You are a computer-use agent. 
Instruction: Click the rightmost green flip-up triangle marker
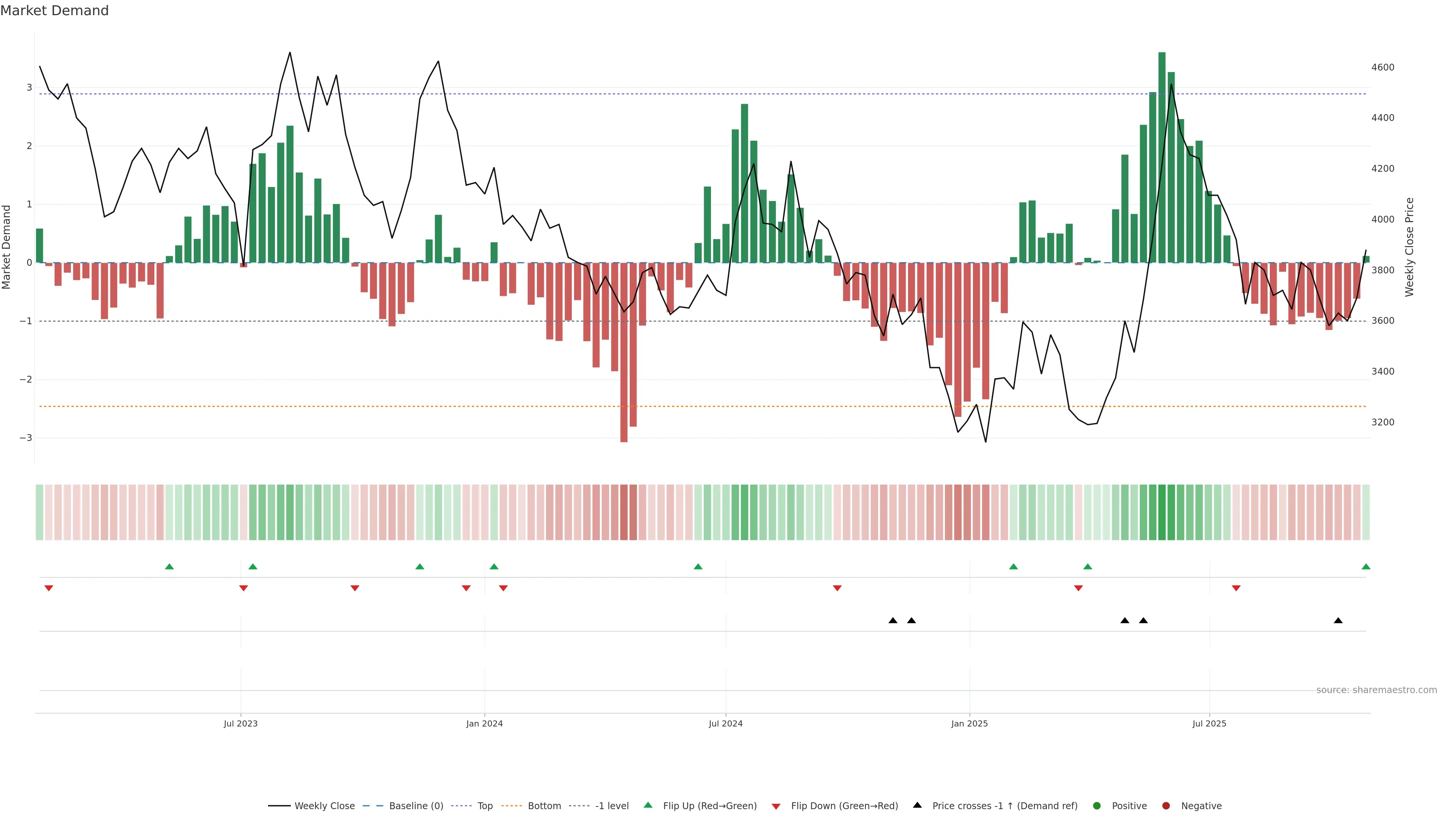1365,567
